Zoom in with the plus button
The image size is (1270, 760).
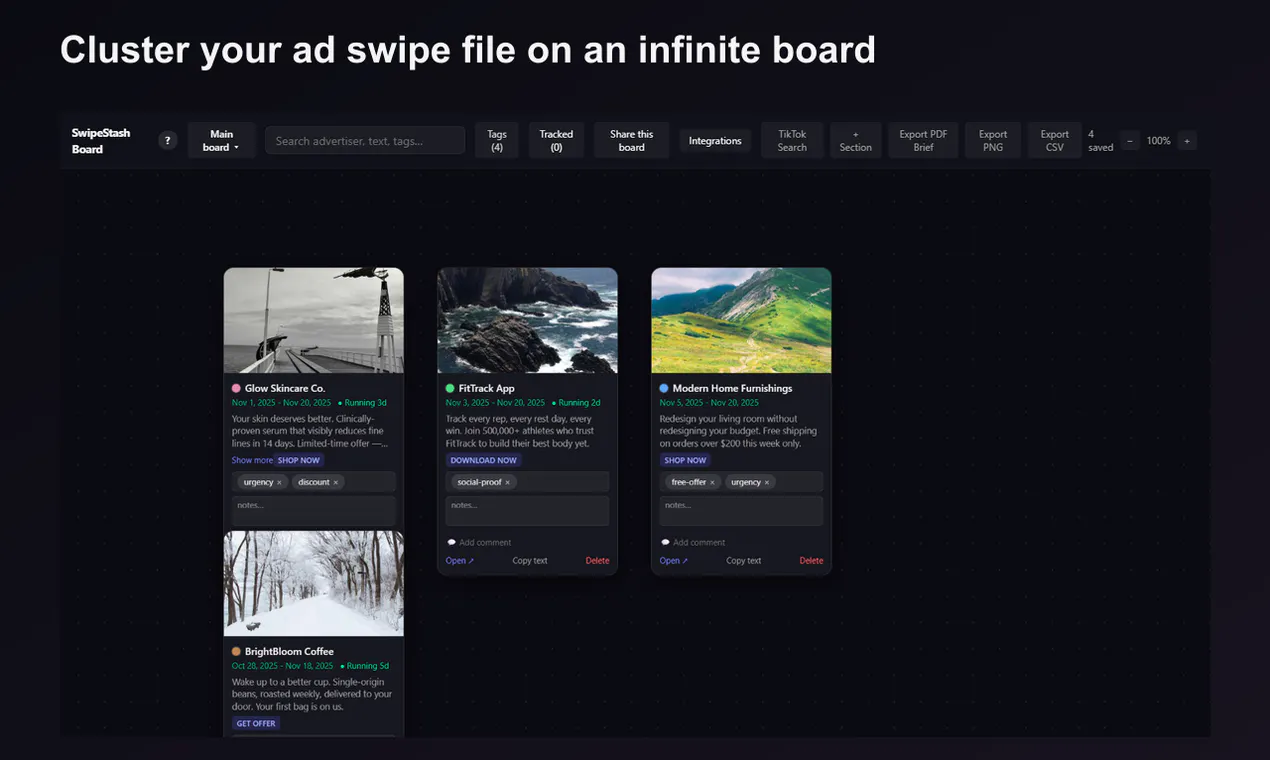pyautogui.click(x=1187, y=141)
